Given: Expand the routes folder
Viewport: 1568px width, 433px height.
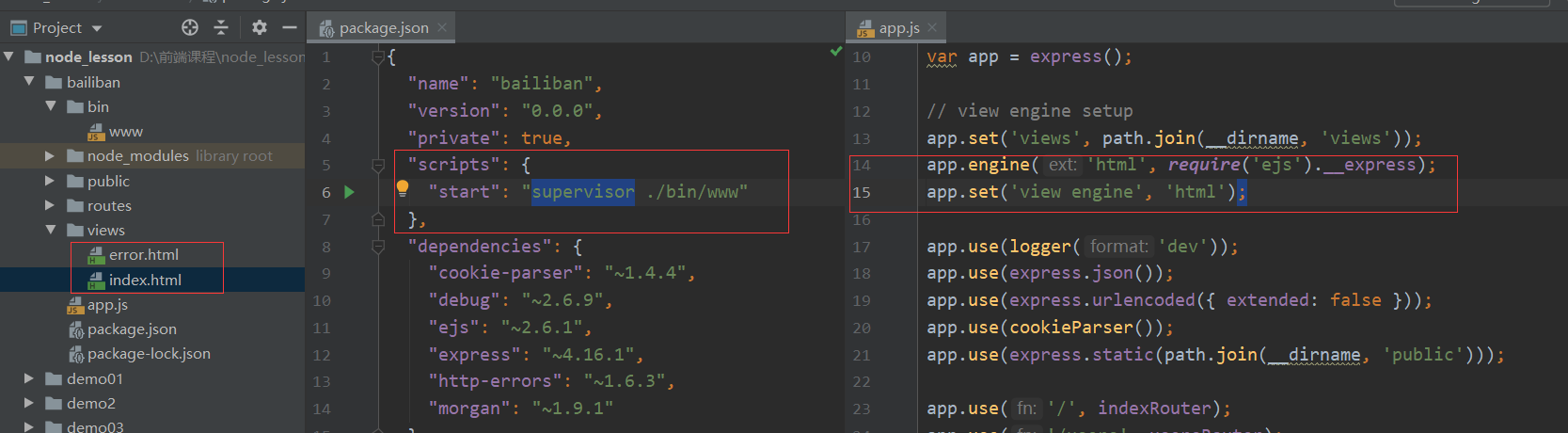Looking at the screenshot, I should click(x=50, y=205).
